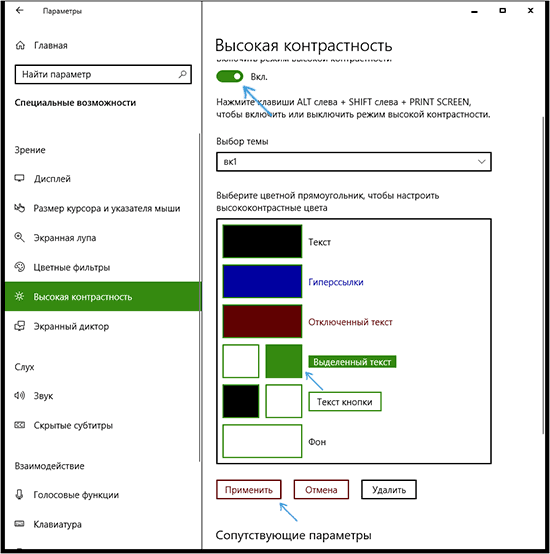This screenshot has width=550, height=554.
Task: Click the Текст кнопки sample button
Action: 345,401
